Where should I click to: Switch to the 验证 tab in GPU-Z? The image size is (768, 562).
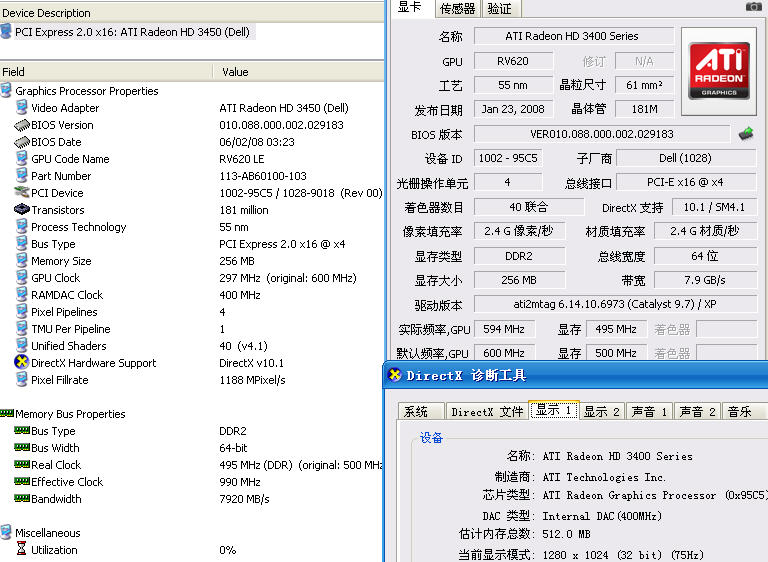(500, 9)
